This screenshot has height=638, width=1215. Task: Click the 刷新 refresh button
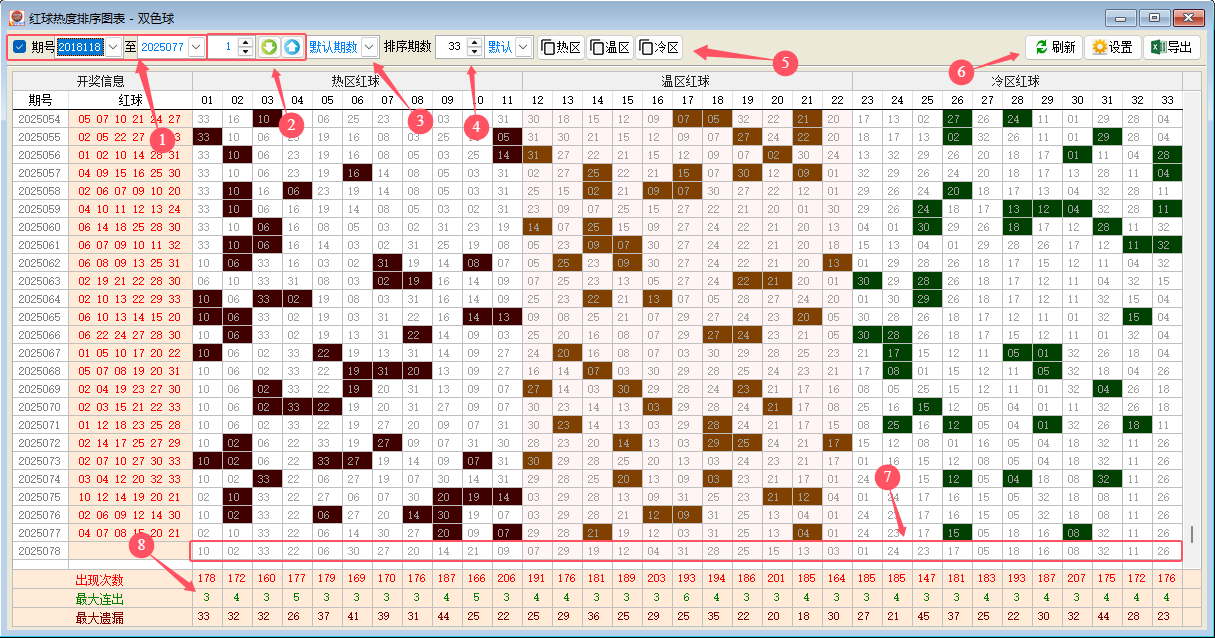[1054, 47]
